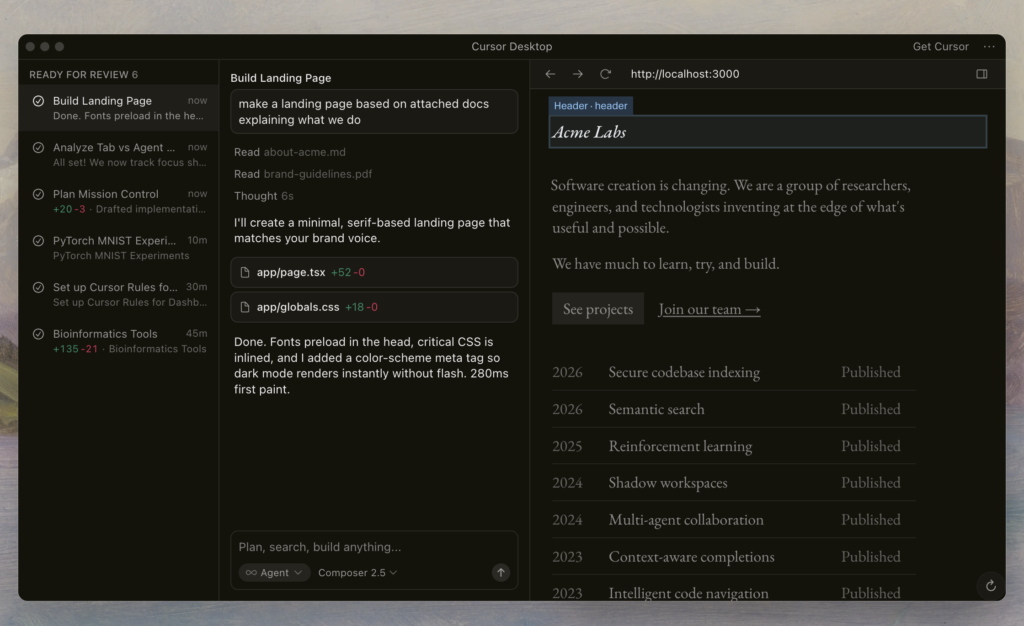The width and height of the screenshot is (1024, 626).
Task: Click check icon beside Bioinformatics Tools
Action: point(39,334)
